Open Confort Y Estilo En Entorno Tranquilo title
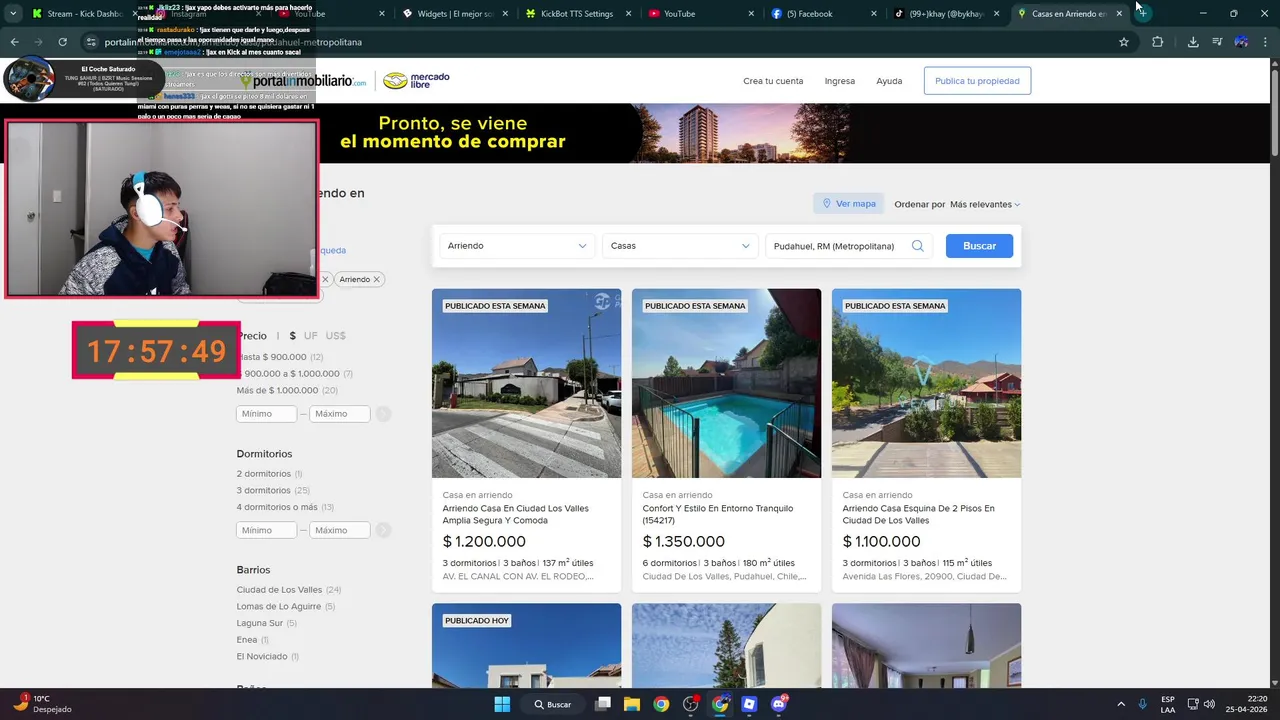The height and width of the screenshot is (720, 1280). tap(718, 514)
